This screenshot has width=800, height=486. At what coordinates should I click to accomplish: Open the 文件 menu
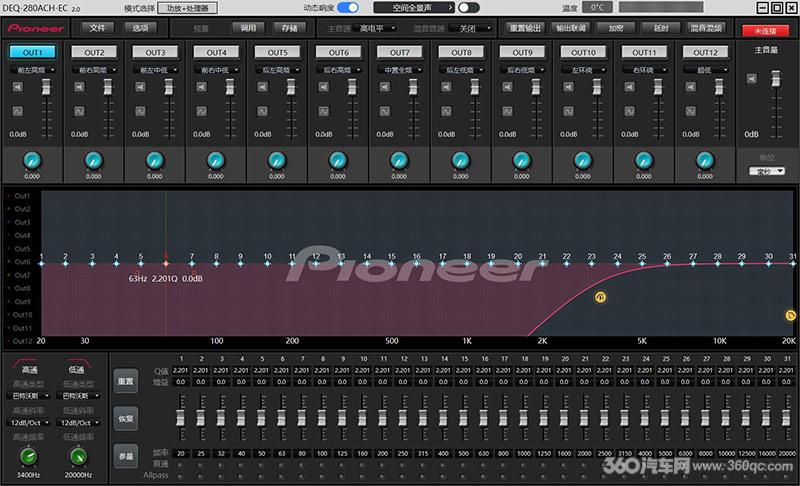point(97,28)
